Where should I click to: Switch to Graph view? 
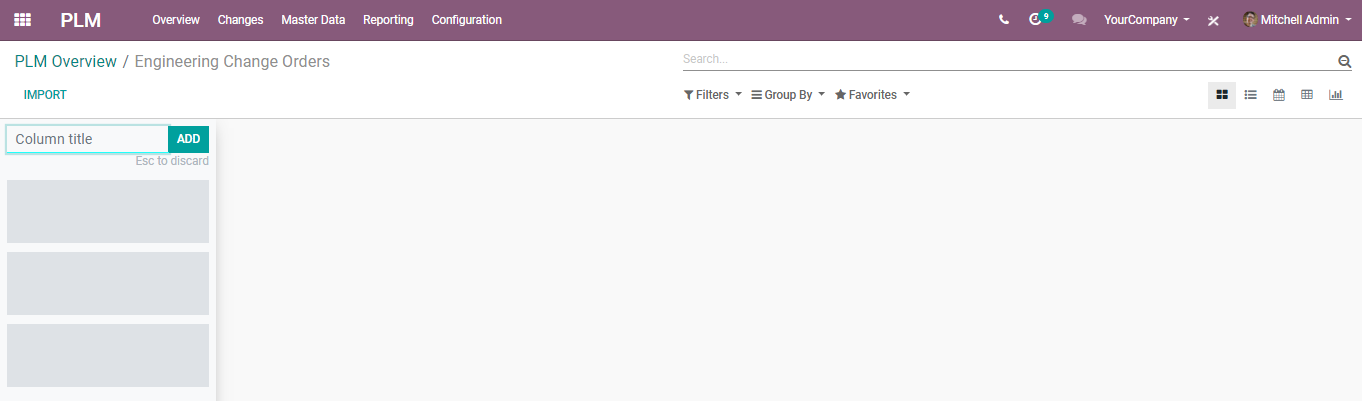pos(1335,95)
